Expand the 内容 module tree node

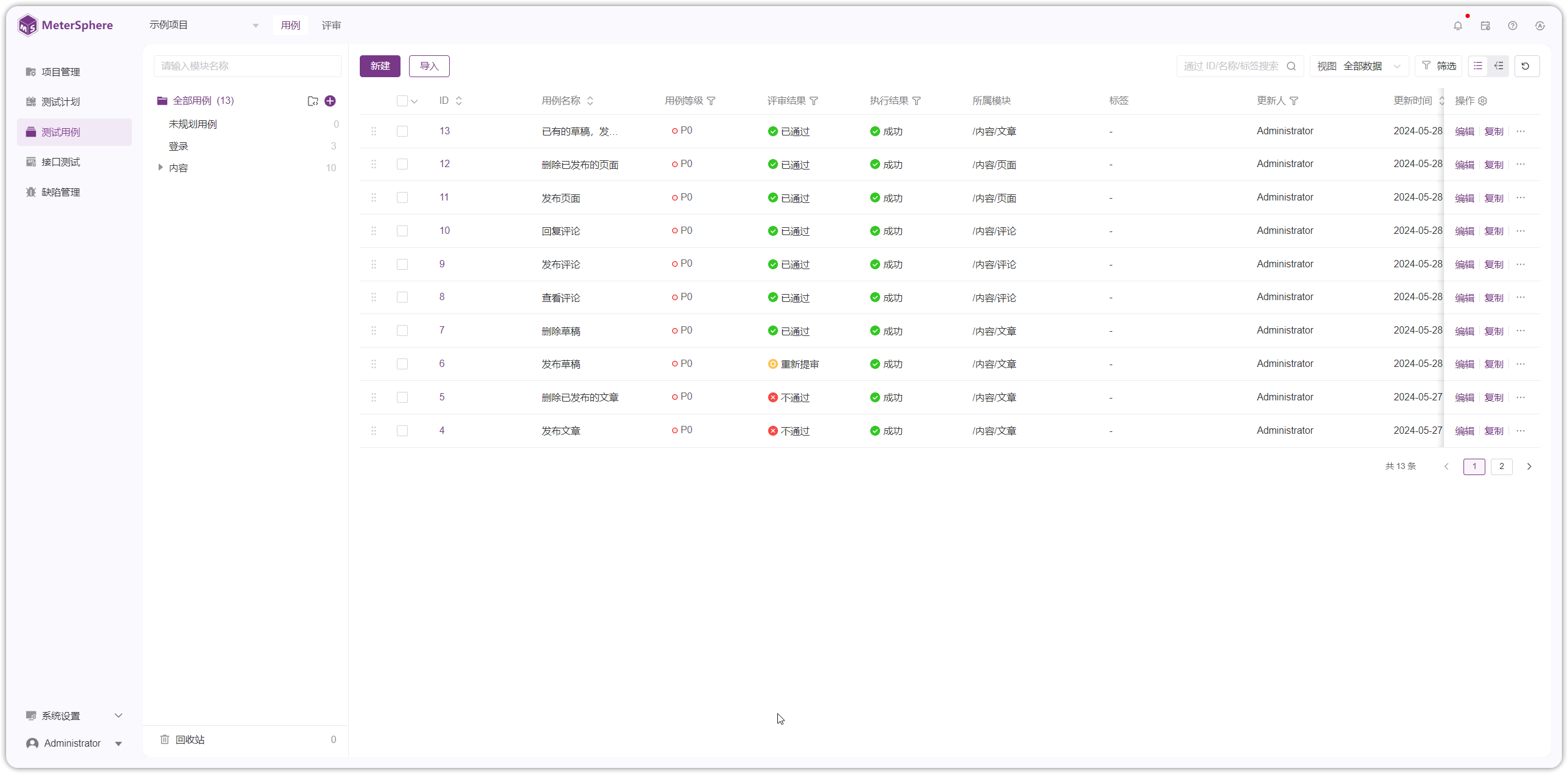pos(160,167)
